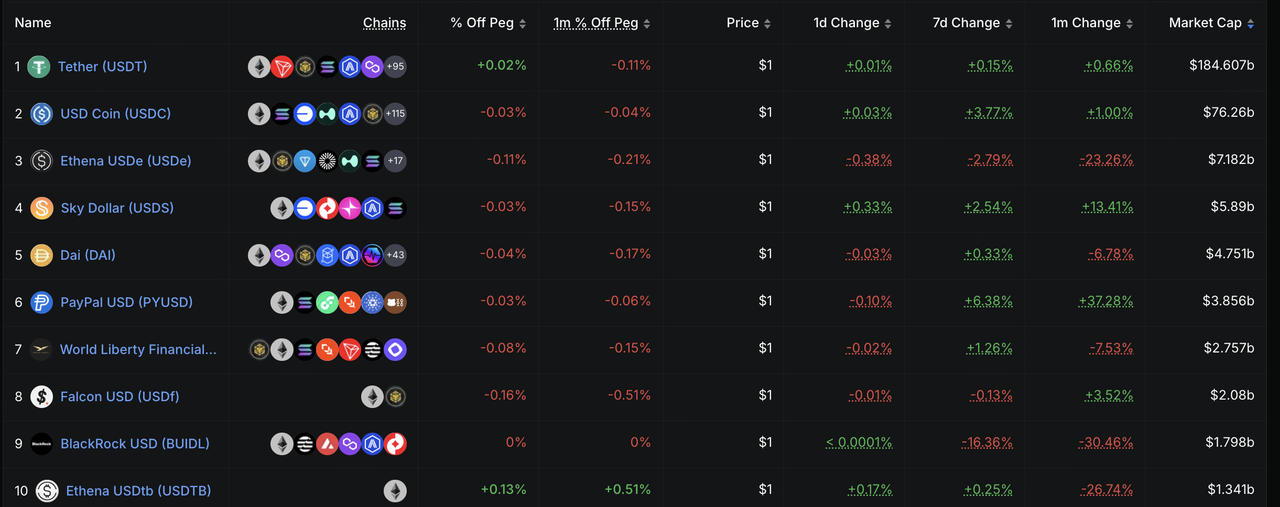Click the Sky Dollar logo icon
Screen dimensions: 1280x507
coord(41,208)
